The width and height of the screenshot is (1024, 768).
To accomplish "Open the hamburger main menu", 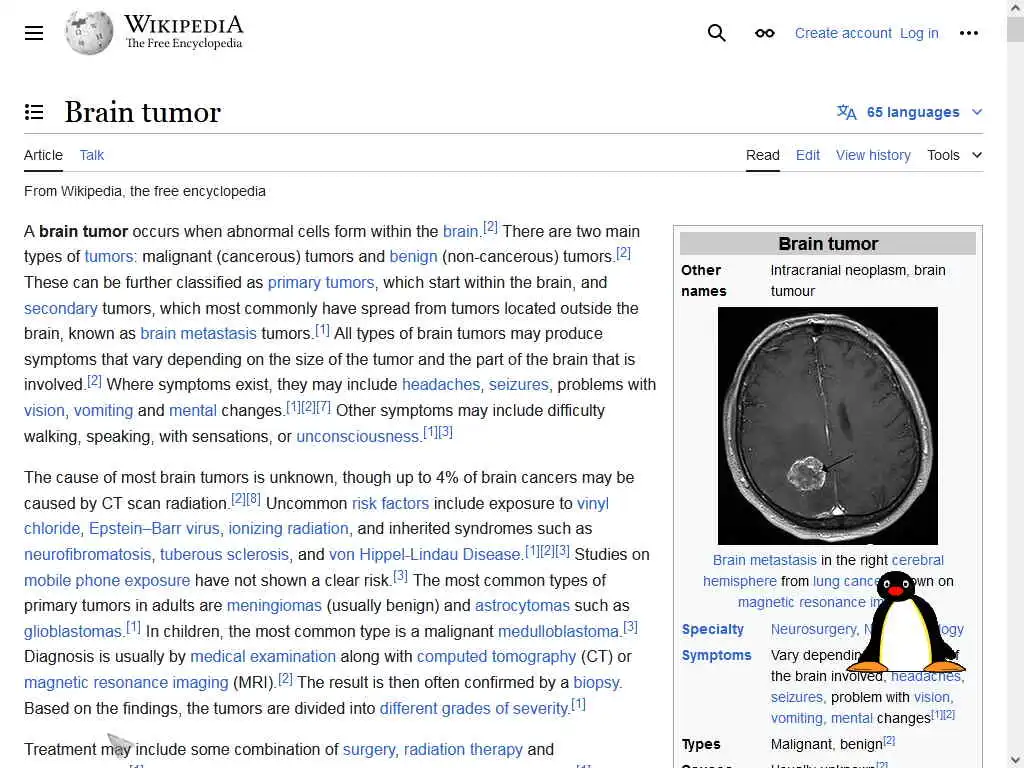I will pyautogui.click(x=34, y=33).
